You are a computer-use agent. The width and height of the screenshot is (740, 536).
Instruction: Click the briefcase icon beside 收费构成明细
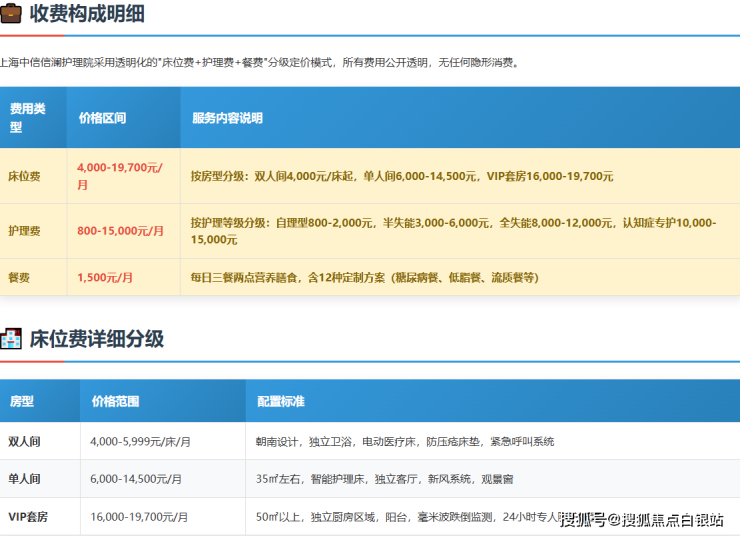pyautogui.click(x=11, y=16)
